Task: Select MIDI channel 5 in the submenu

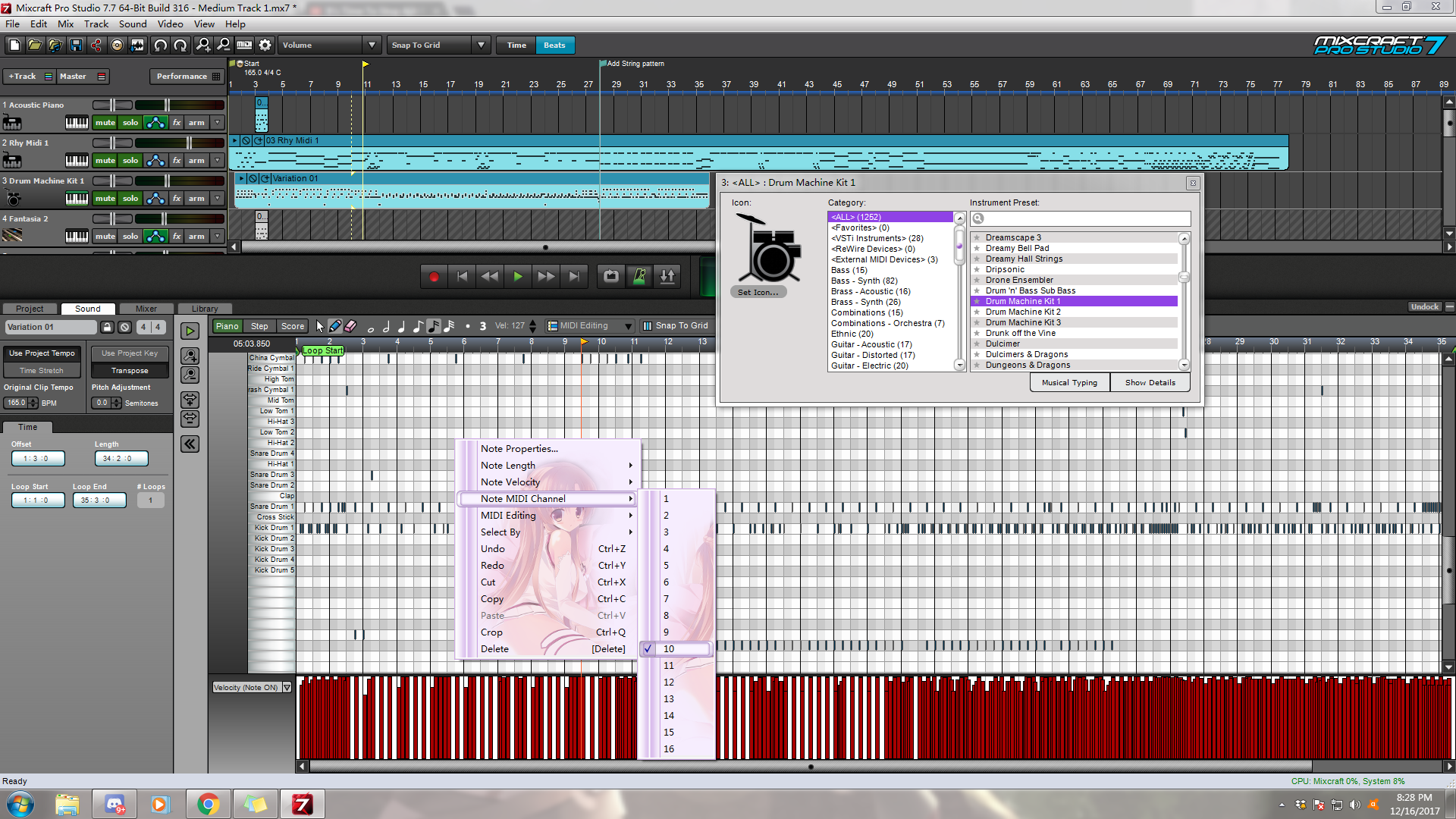Action: point(676,565)
